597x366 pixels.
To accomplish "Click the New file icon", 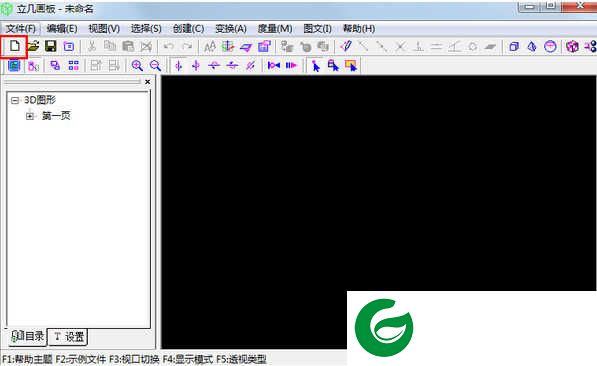I will pyautogui.click(x=14, y=46).
